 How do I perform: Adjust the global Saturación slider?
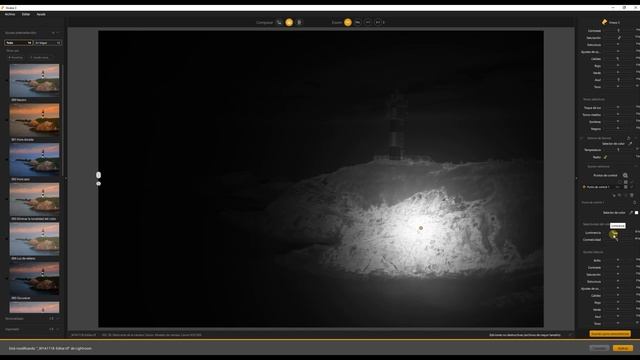pos(618,38)
